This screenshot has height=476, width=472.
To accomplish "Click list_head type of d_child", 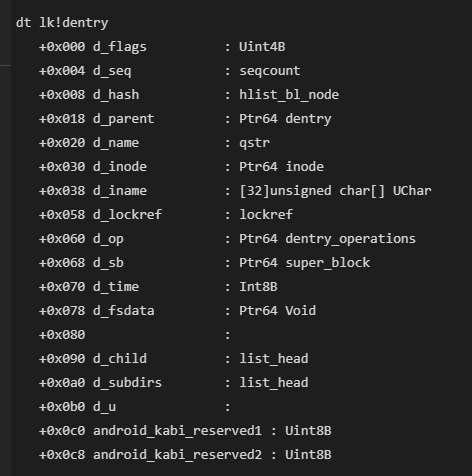I will click(x=274, y=359).
